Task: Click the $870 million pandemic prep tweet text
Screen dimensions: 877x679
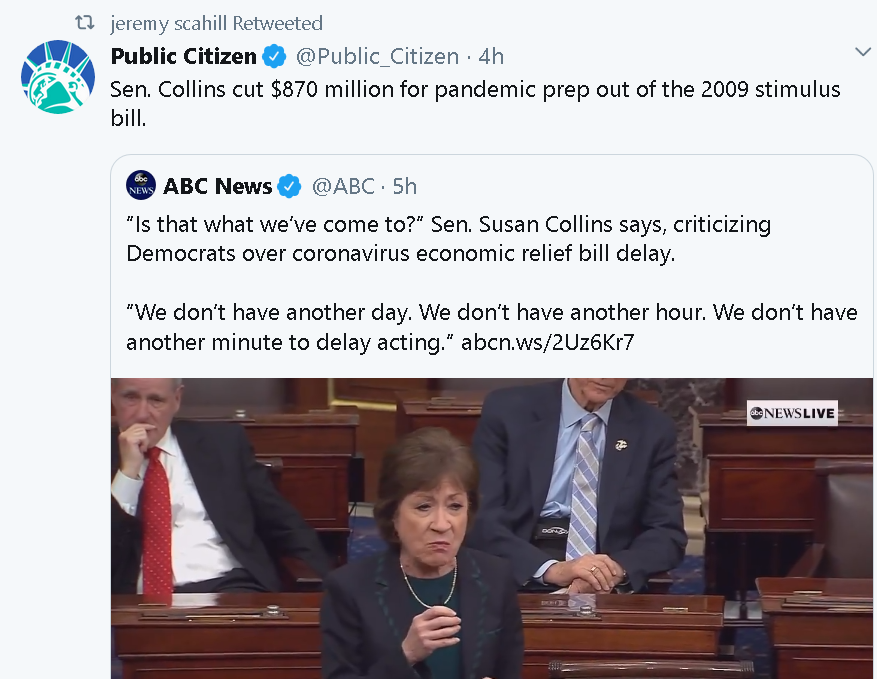Action: tap(475, 103)
